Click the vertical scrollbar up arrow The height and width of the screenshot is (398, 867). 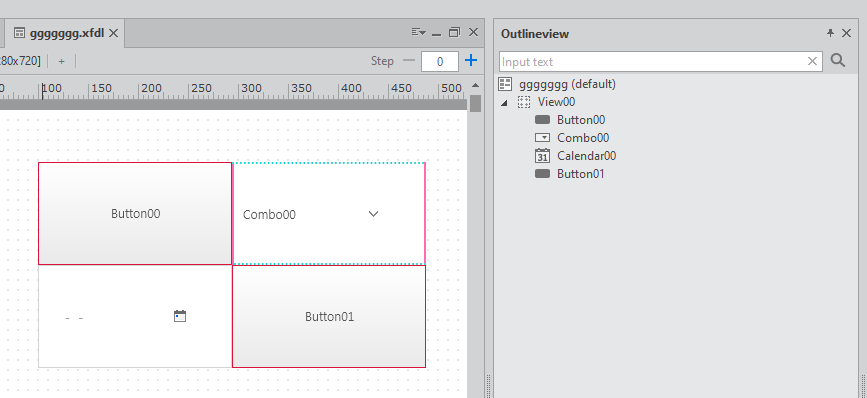476,85
